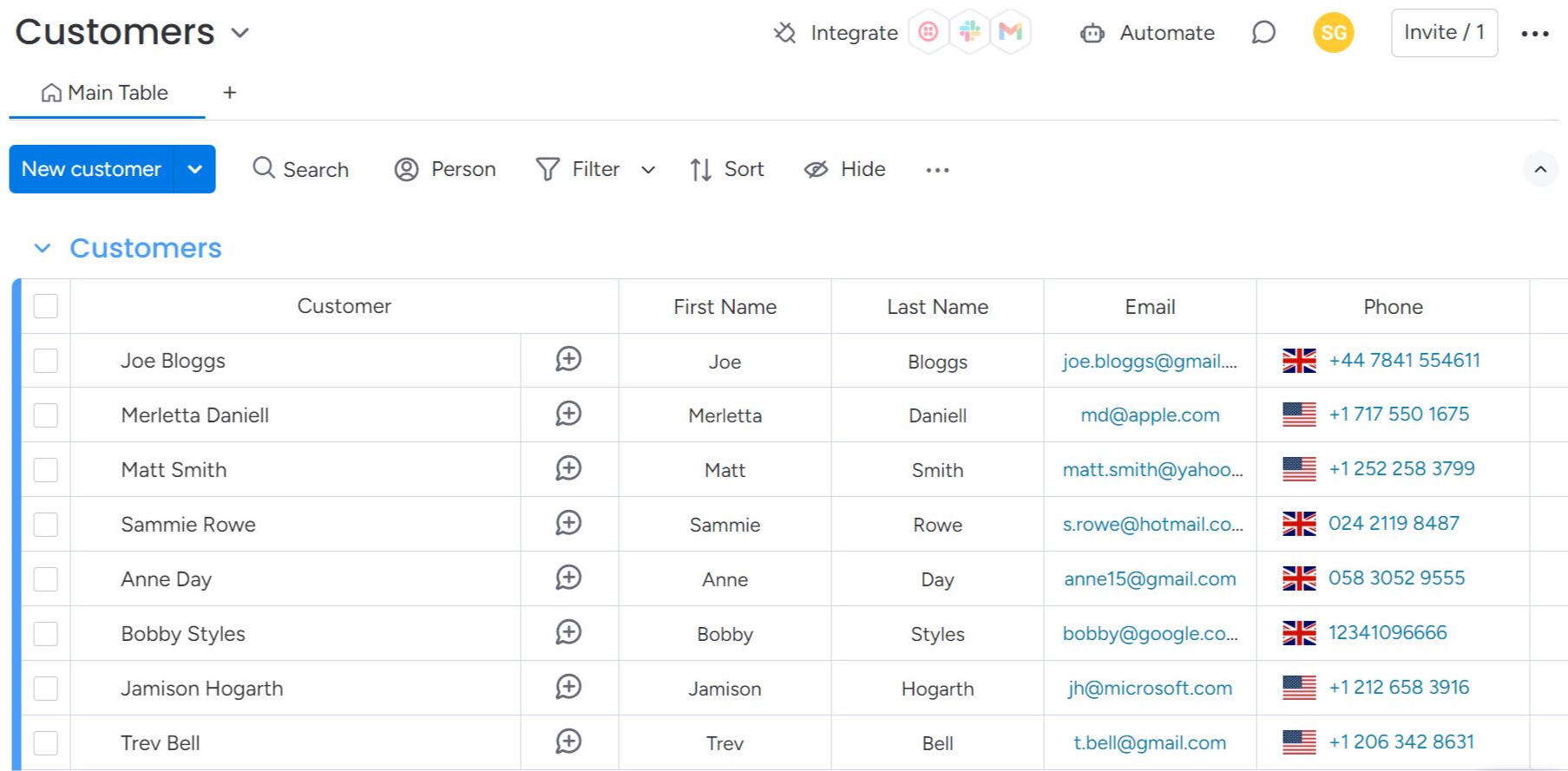Click the Gmail integration icon
Image resolution: width=1568 pixels, height=771 pixels.
coord(1010,33)
